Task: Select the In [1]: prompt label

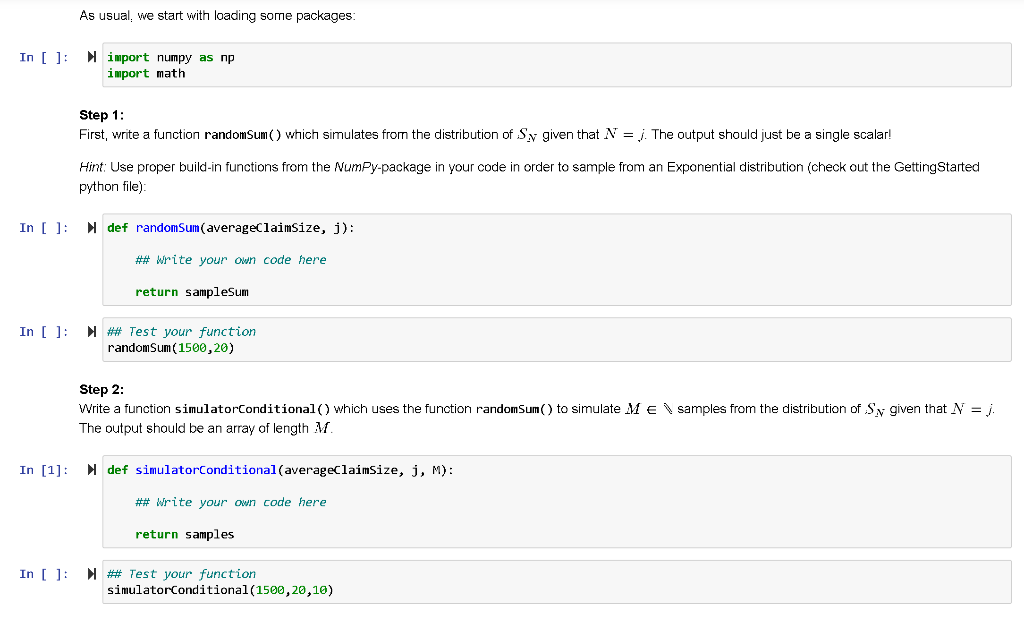Action: [44, 470]
